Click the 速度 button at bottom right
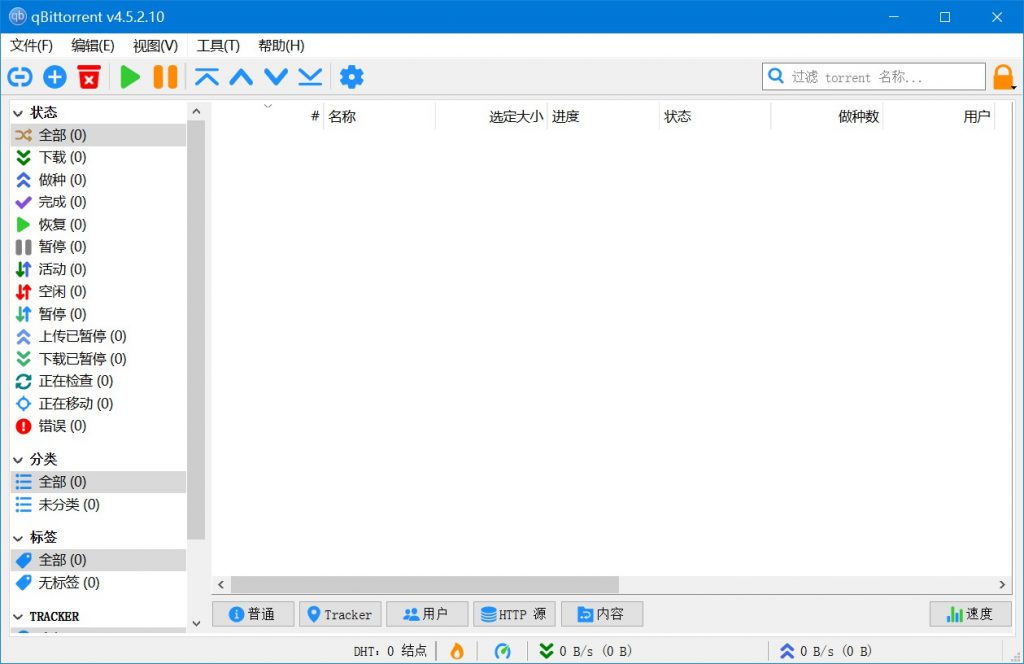The image size is (1024, 664). (x=969, y=614)
